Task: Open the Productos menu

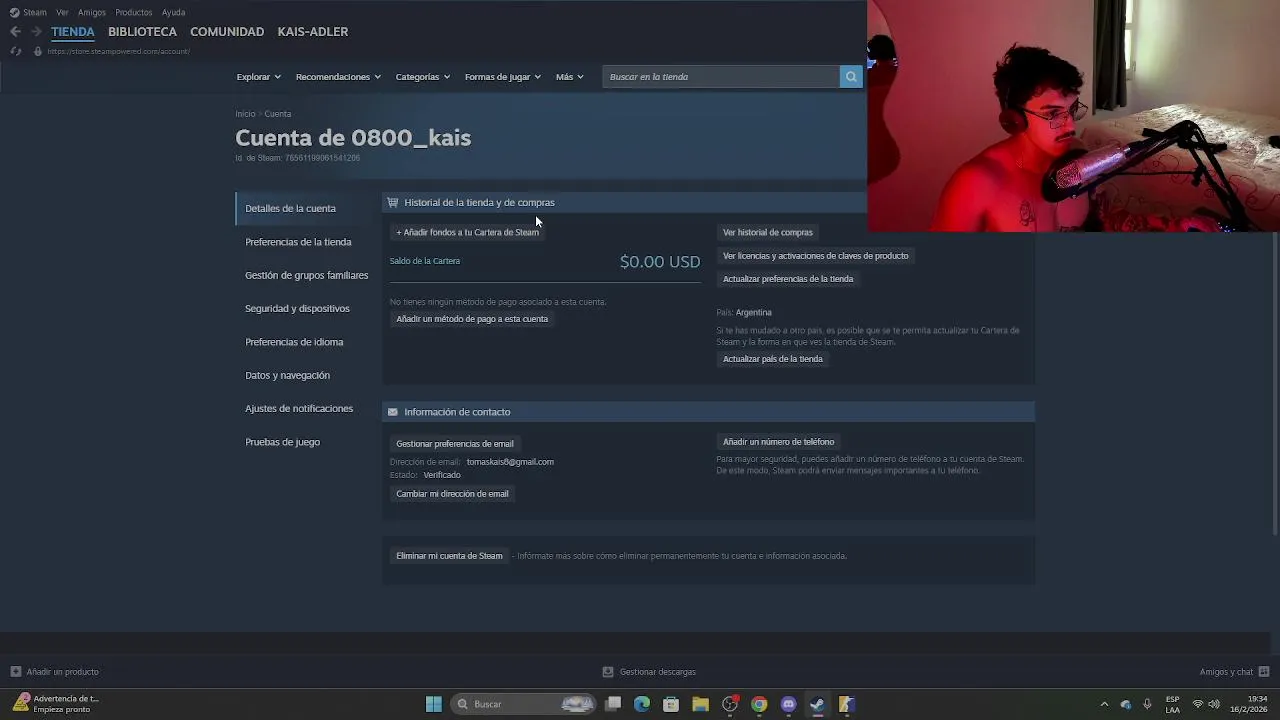Action: 134,12
